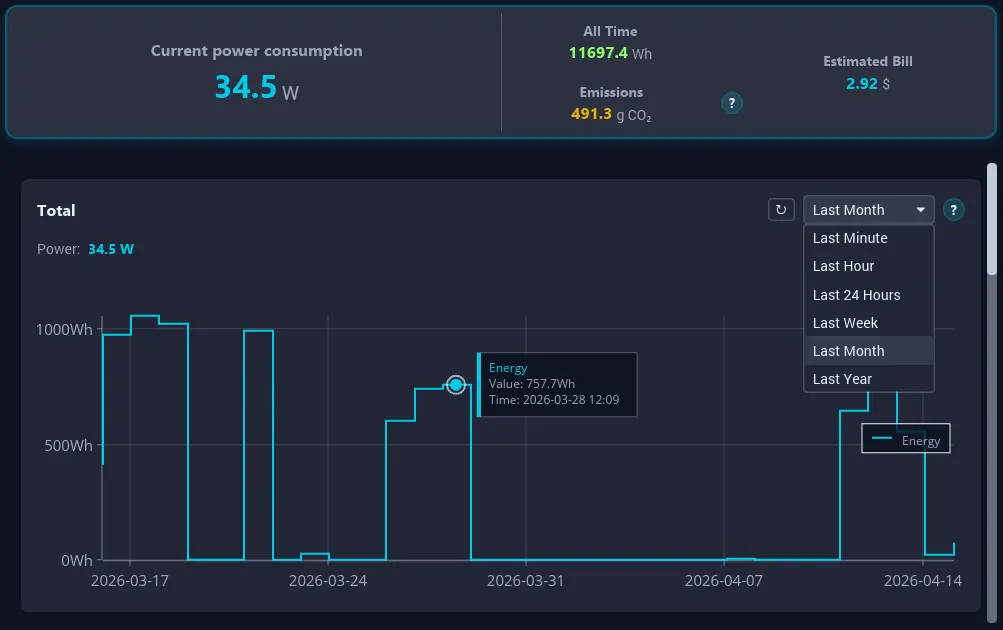Click the 2.92 $ estimated bill value
Screen dimensions: 1003x630
[867, 84]
